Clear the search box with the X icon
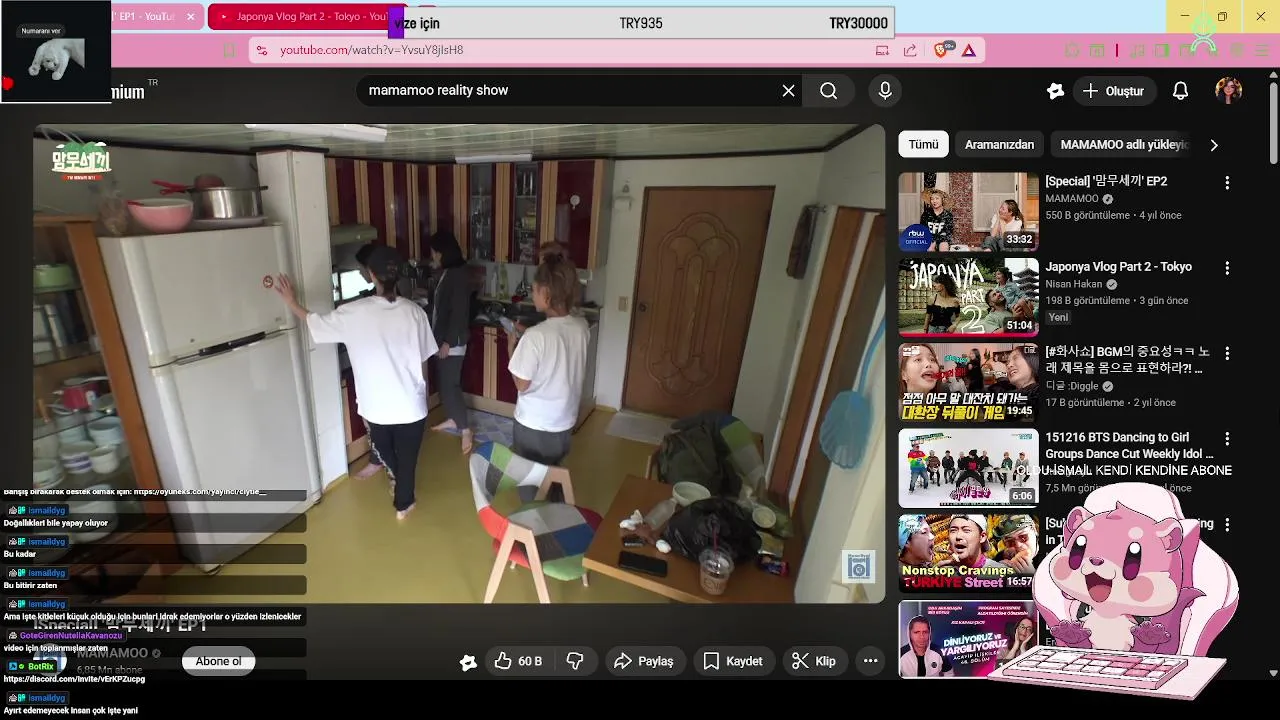Viewport: 1280px width, 720px height. click(788, 91)
